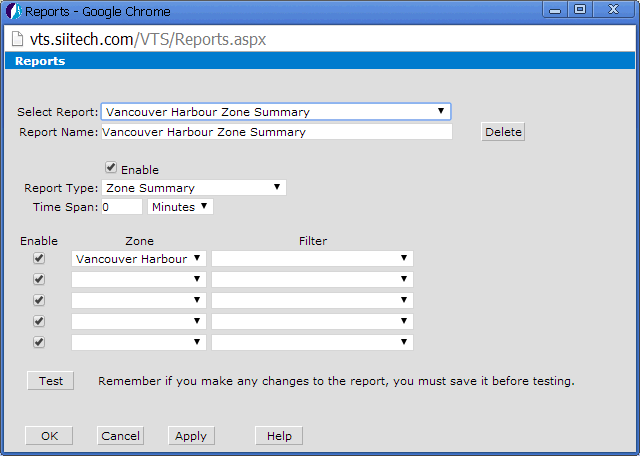Click the Cancel button
Viewport: 640px width, 456px height.
click(120, 436)
